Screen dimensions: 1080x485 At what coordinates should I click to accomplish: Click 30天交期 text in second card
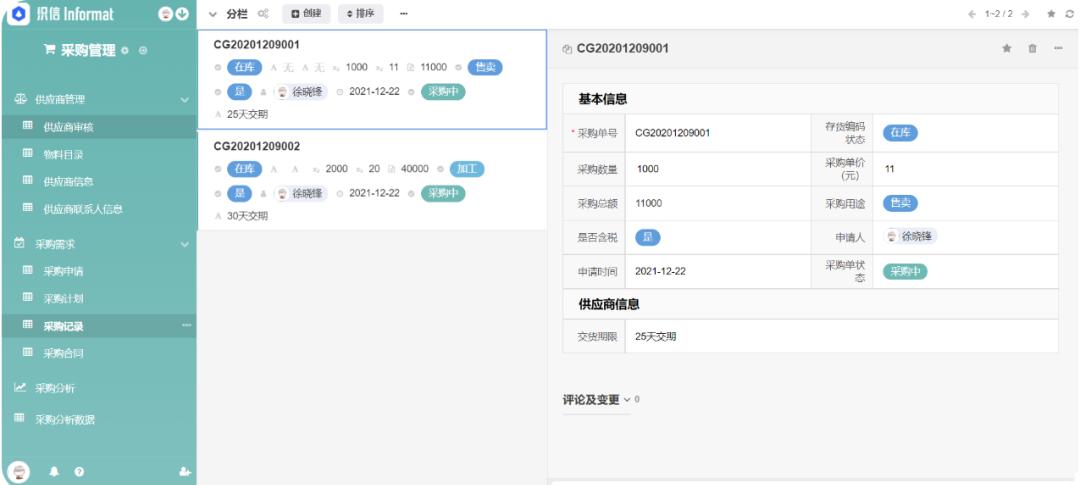click(247, 216)
